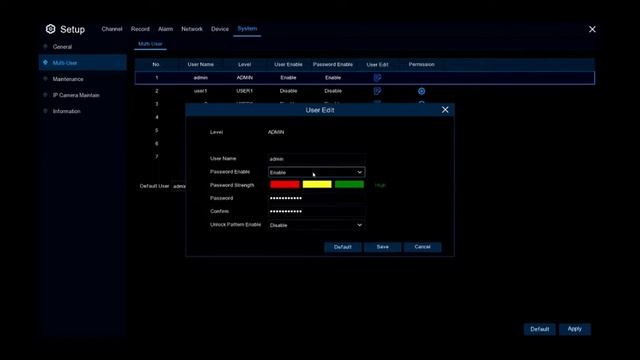The width and height of the screenshot is (640, 360).
Task: Open User Edit icon for admin row
Action: coord(377,78)
